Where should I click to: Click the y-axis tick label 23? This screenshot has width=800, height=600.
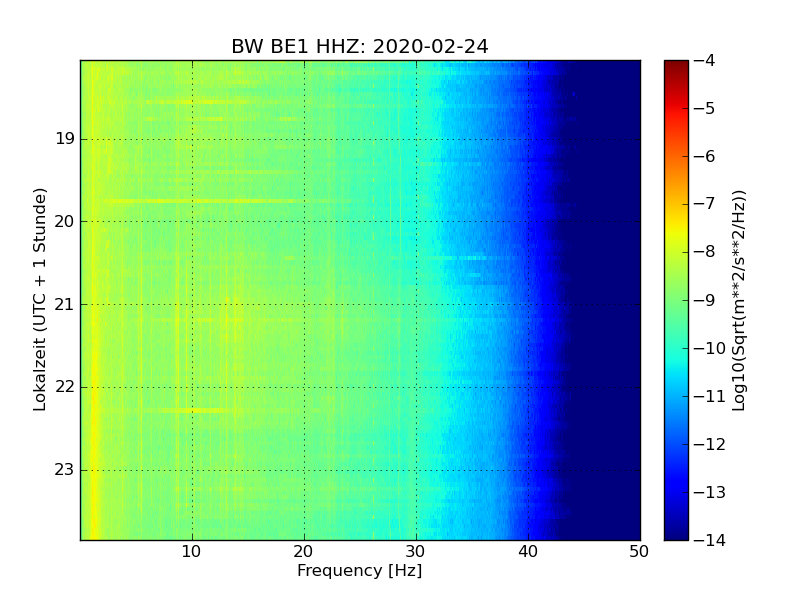pos(65,470)
